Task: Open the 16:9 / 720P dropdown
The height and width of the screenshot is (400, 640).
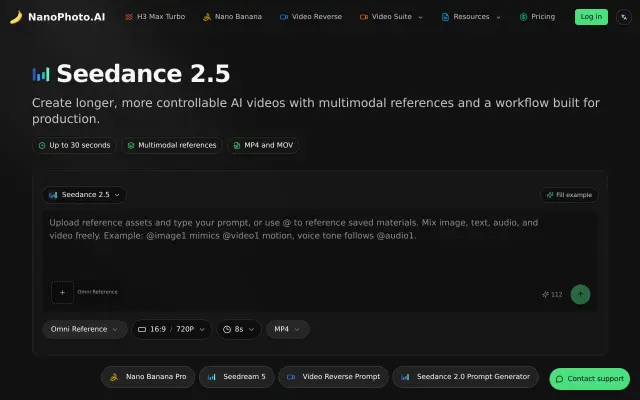Action: click(x=171, y=329)
